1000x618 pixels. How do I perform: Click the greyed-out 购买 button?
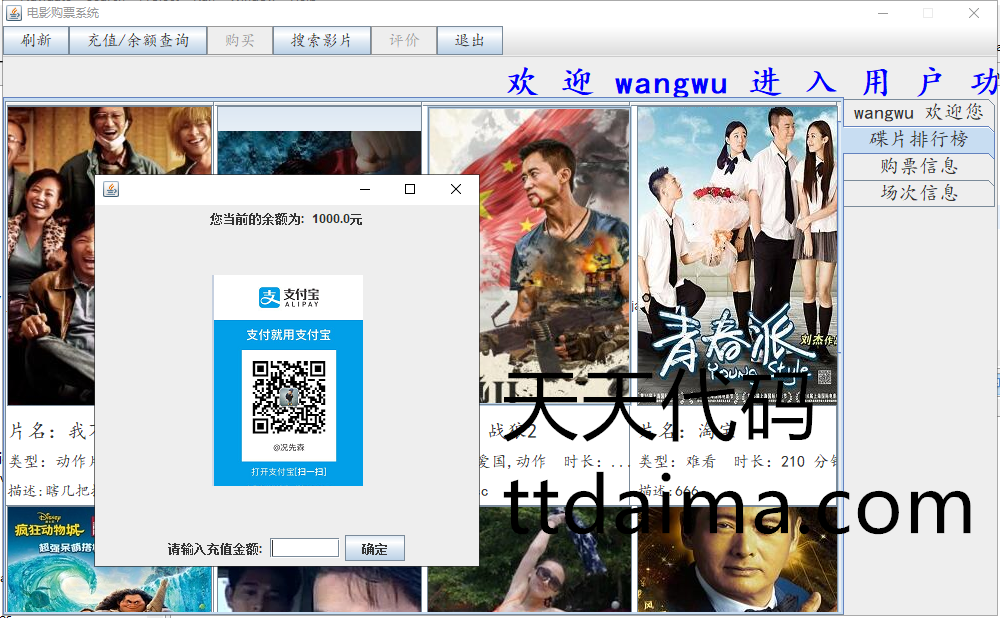[240, 41]
